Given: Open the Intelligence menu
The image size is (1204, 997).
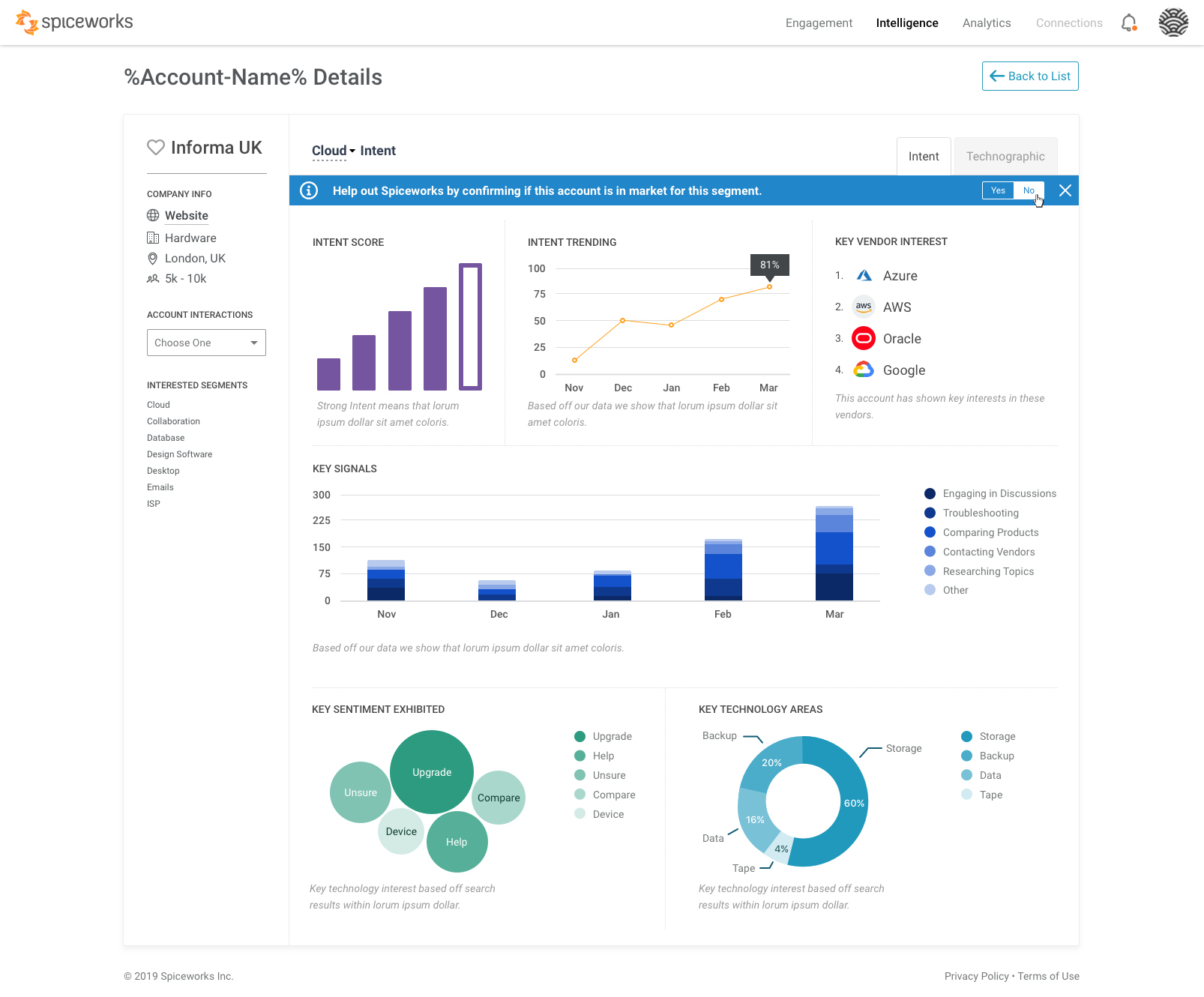Looking at the screenshot, I should tap(907, 23).
